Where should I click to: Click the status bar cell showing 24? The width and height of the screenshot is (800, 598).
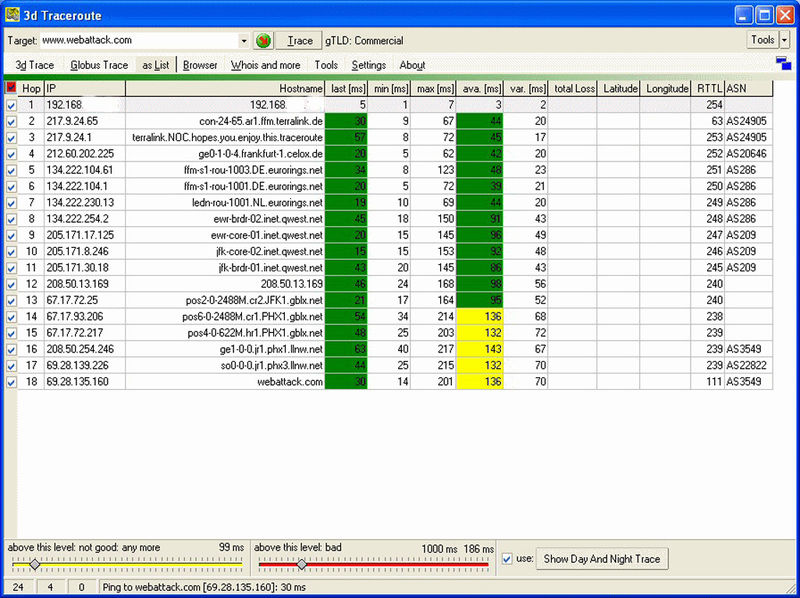[x=18, y=587]
